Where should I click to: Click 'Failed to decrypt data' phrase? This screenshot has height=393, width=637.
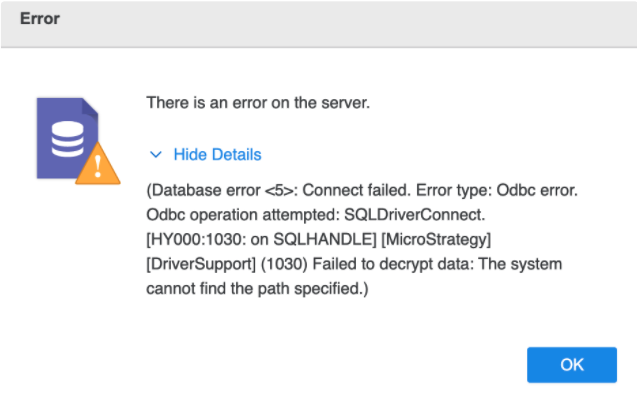point(393,264)
